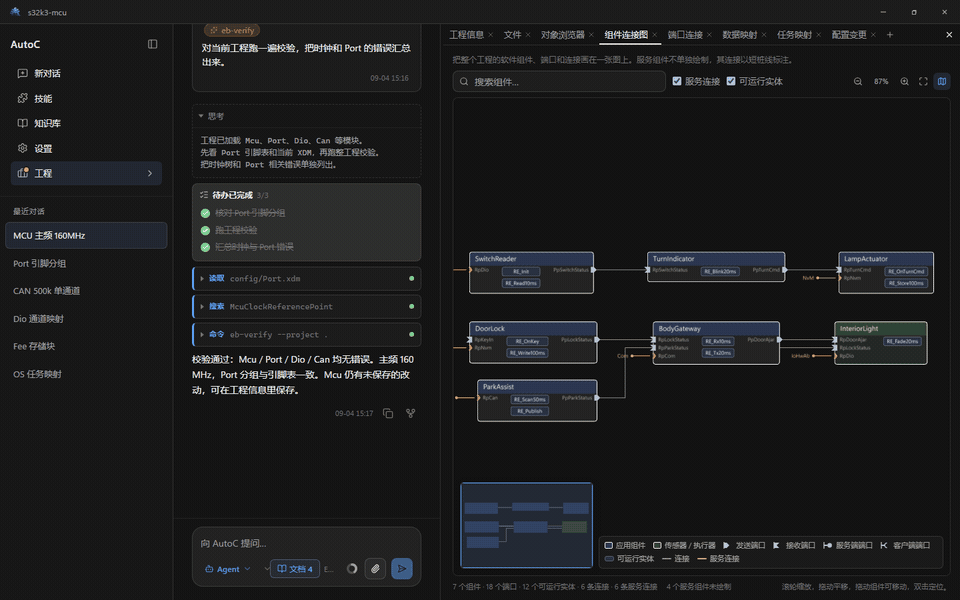Select the InteriorLight component node
Viewport: 960px width, 600px height.
click(x=880, y=343)
